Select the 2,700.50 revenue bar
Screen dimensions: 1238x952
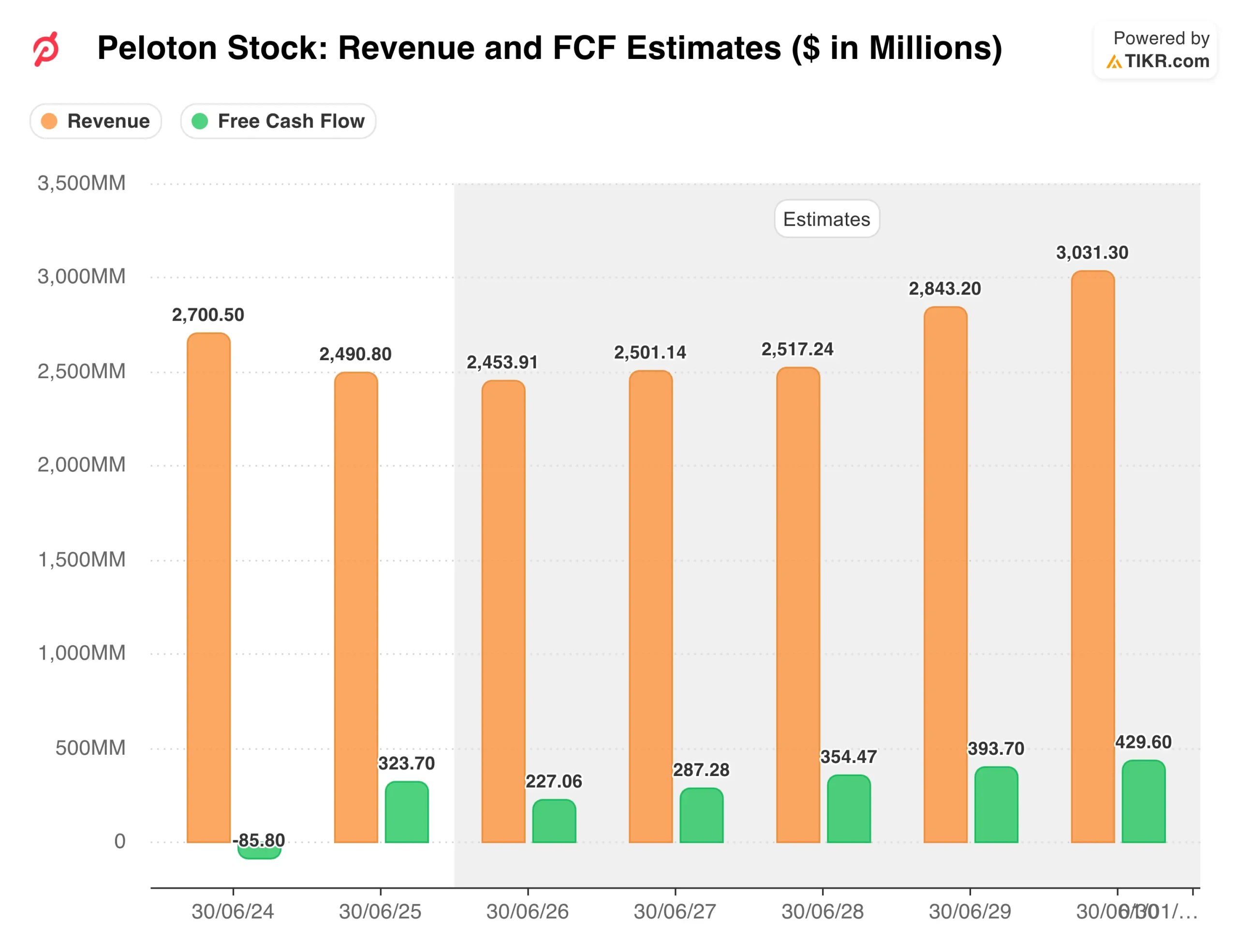pyautogui.click(x=208, y=587)
